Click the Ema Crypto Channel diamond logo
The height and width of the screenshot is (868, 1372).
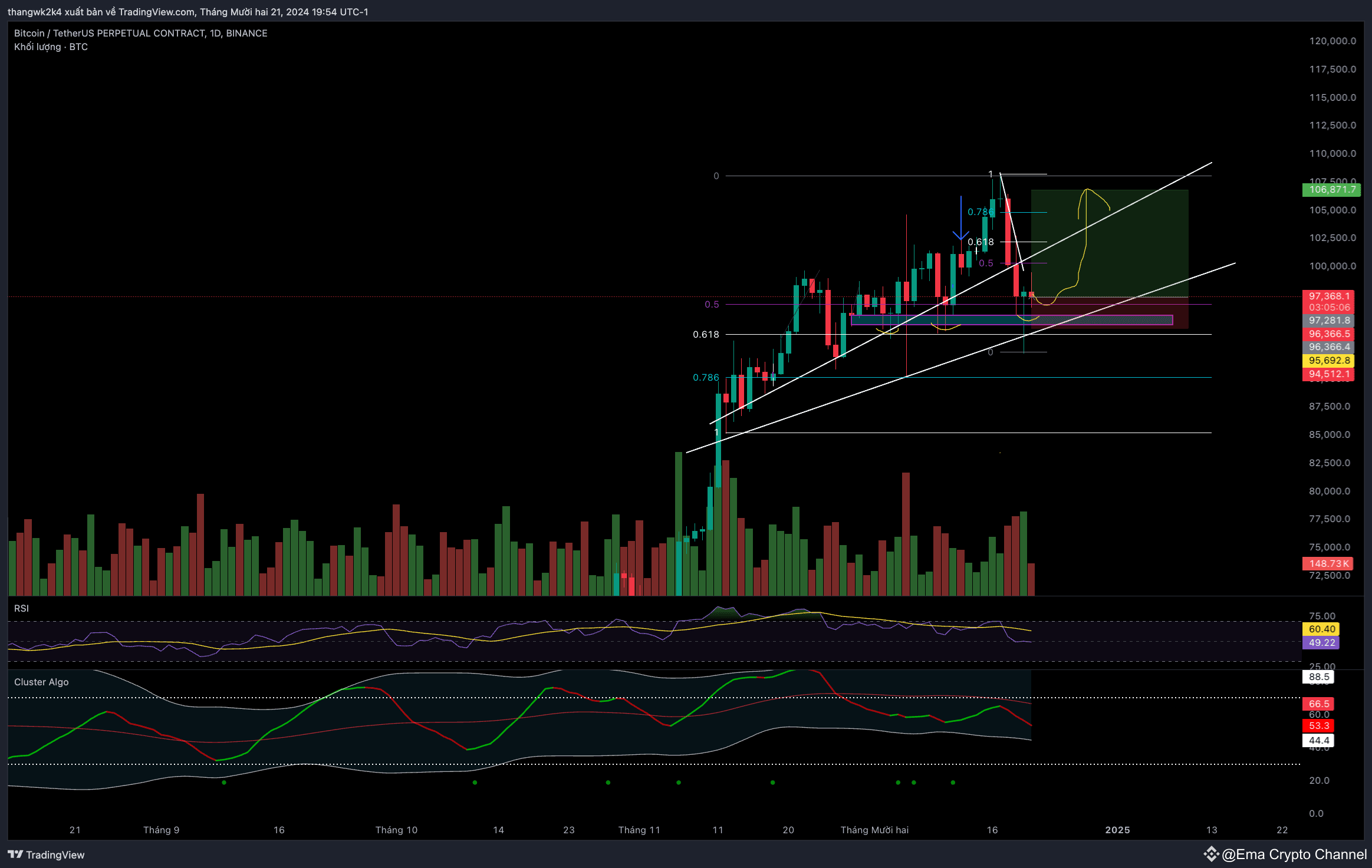click(1213, 854)
